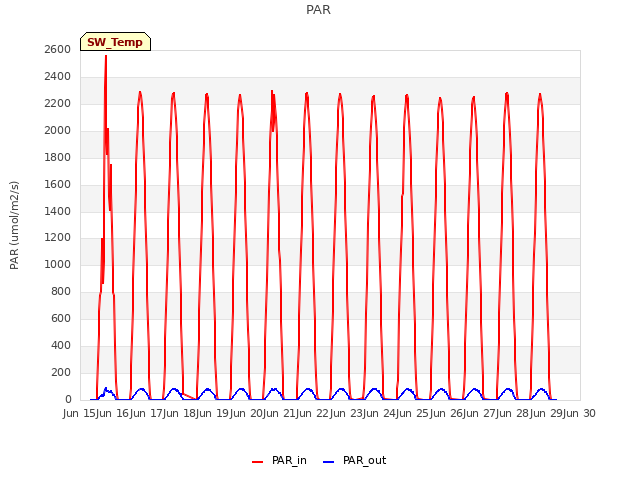Click the Jun 25 x-axis label
The height and width of the screenshot is (480, 640).
(x=413, y=413)
